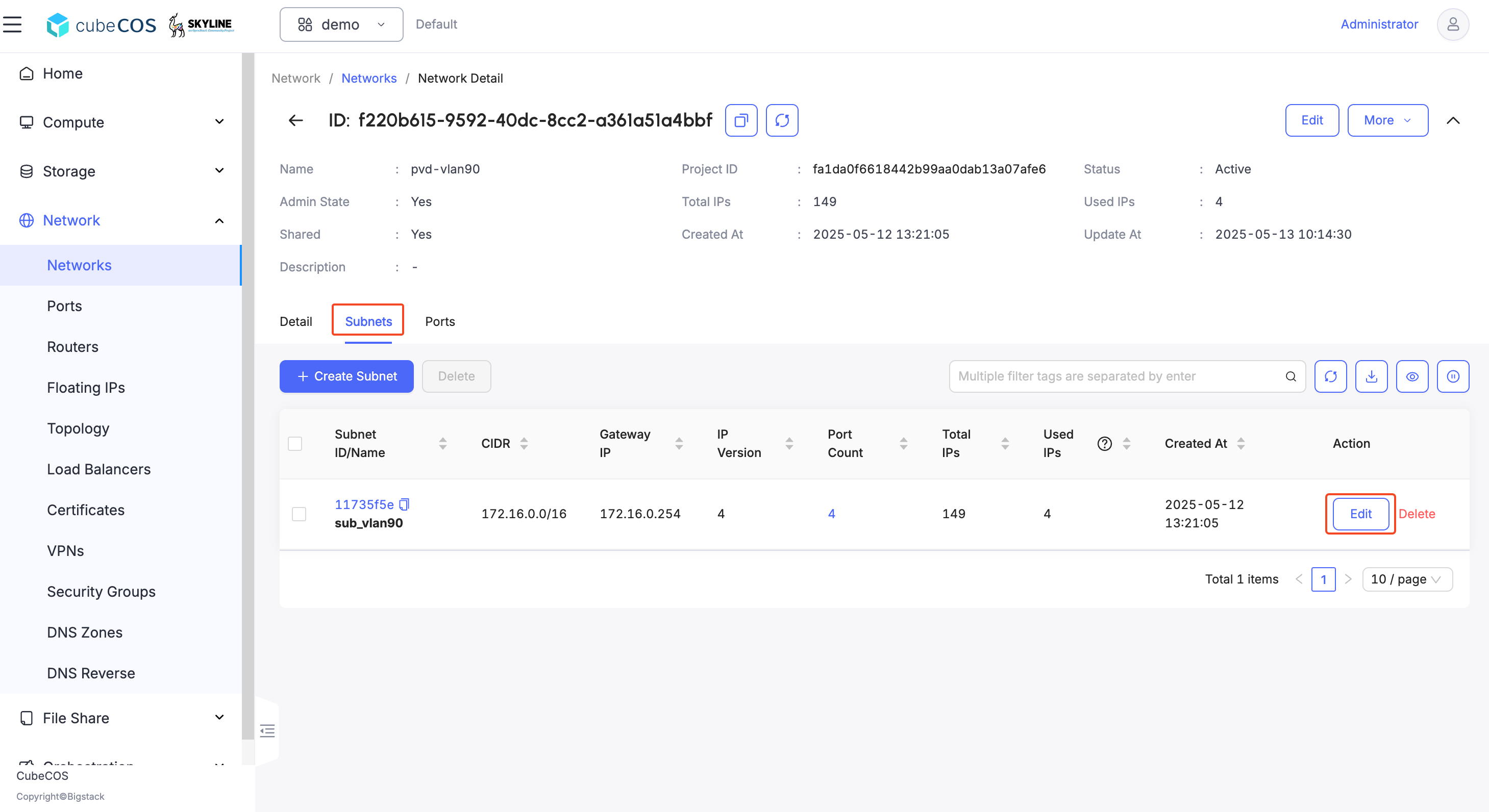The image size is (1489, 812).
Task: Click the port count link 4
Action: tap(831, 514)
